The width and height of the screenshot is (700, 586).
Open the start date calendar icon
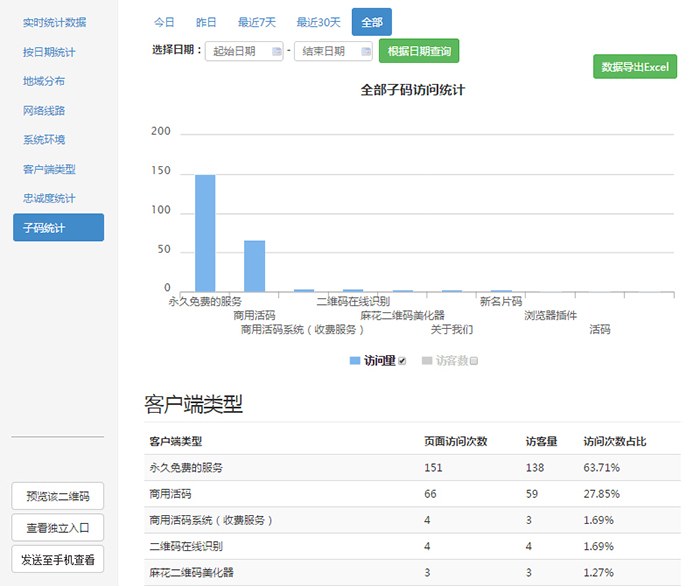click(x=276, y=51)
